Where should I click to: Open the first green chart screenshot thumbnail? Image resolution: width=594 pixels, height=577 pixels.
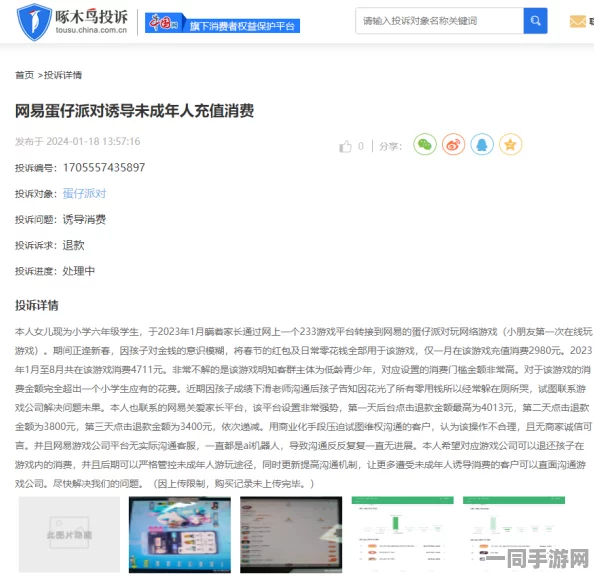(x=402, y=534)
